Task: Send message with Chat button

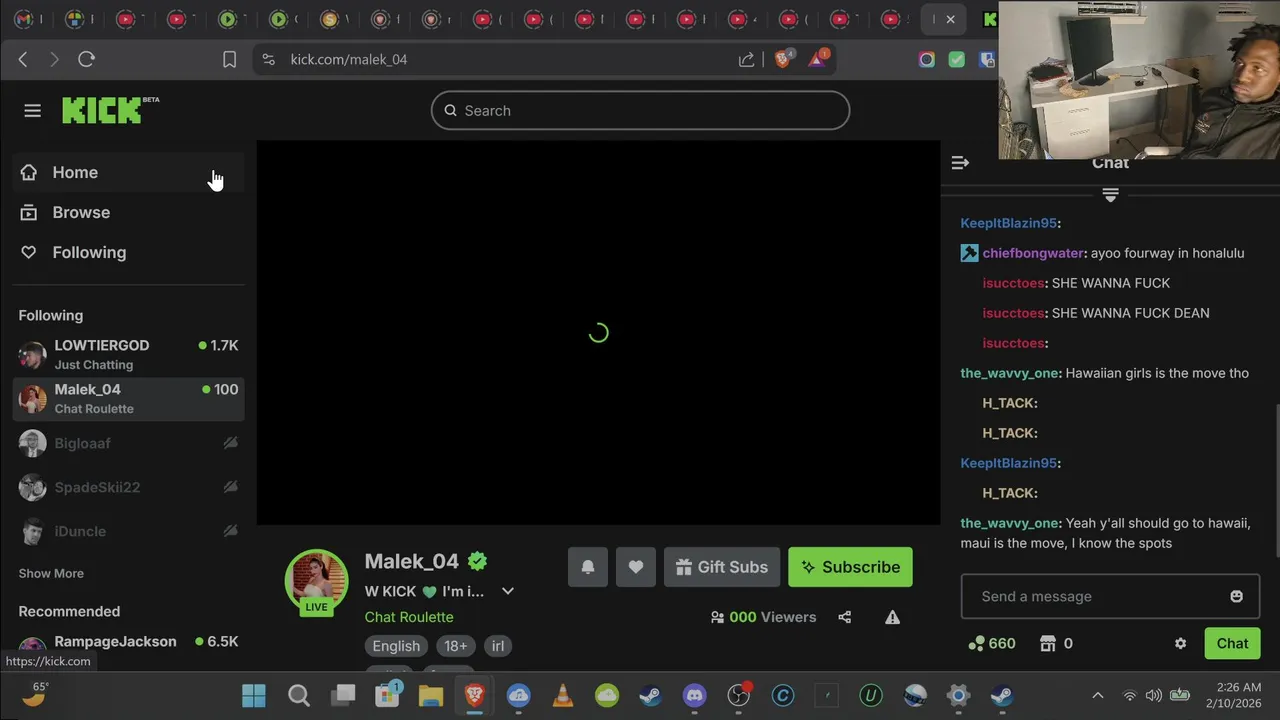Action: [1232, 643]
